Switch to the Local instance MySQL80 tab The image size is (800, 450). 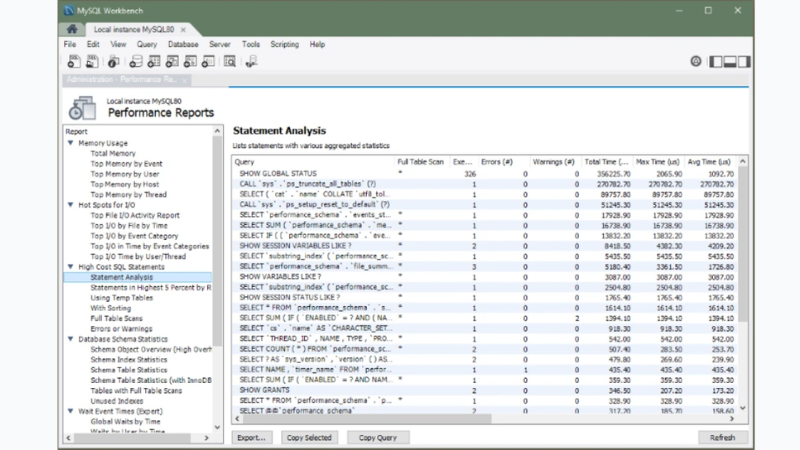pos(136,30)
